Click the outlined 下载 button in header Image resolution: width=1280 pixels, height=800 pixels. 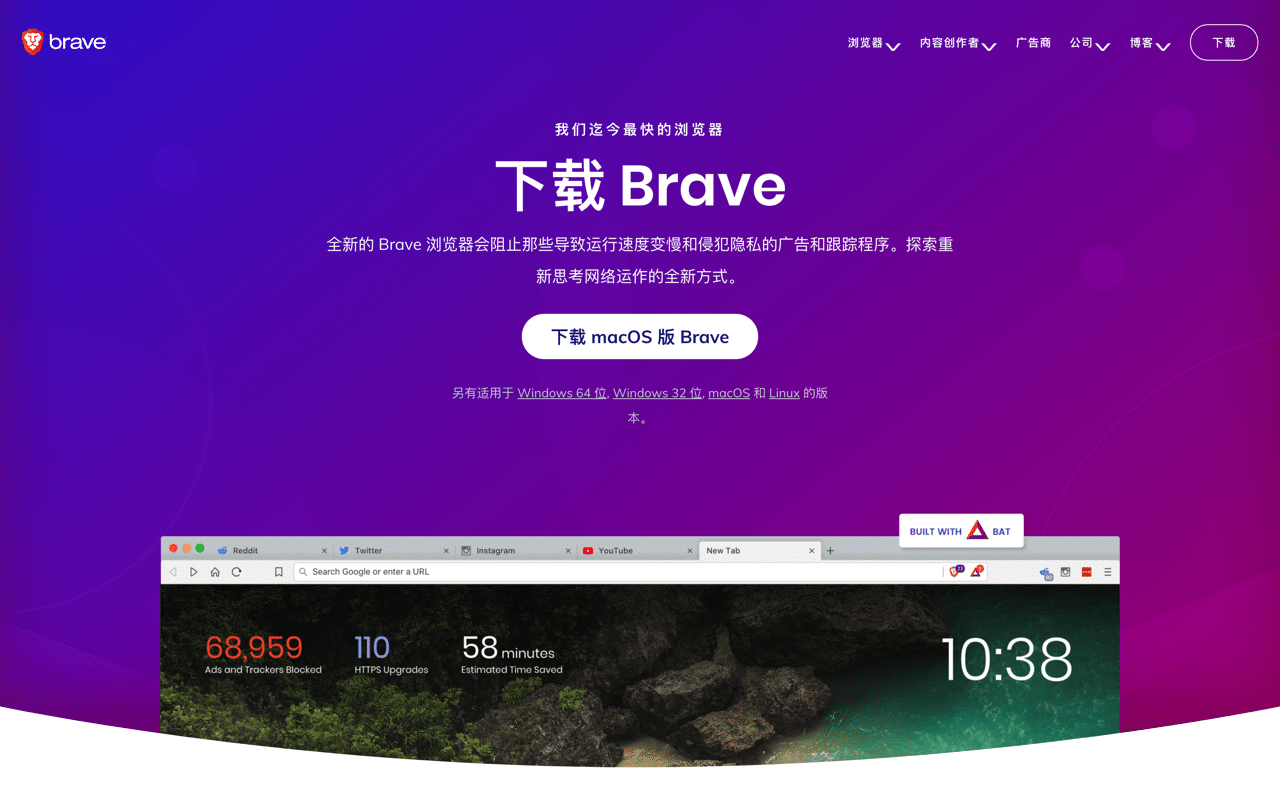pos(1224,42)
